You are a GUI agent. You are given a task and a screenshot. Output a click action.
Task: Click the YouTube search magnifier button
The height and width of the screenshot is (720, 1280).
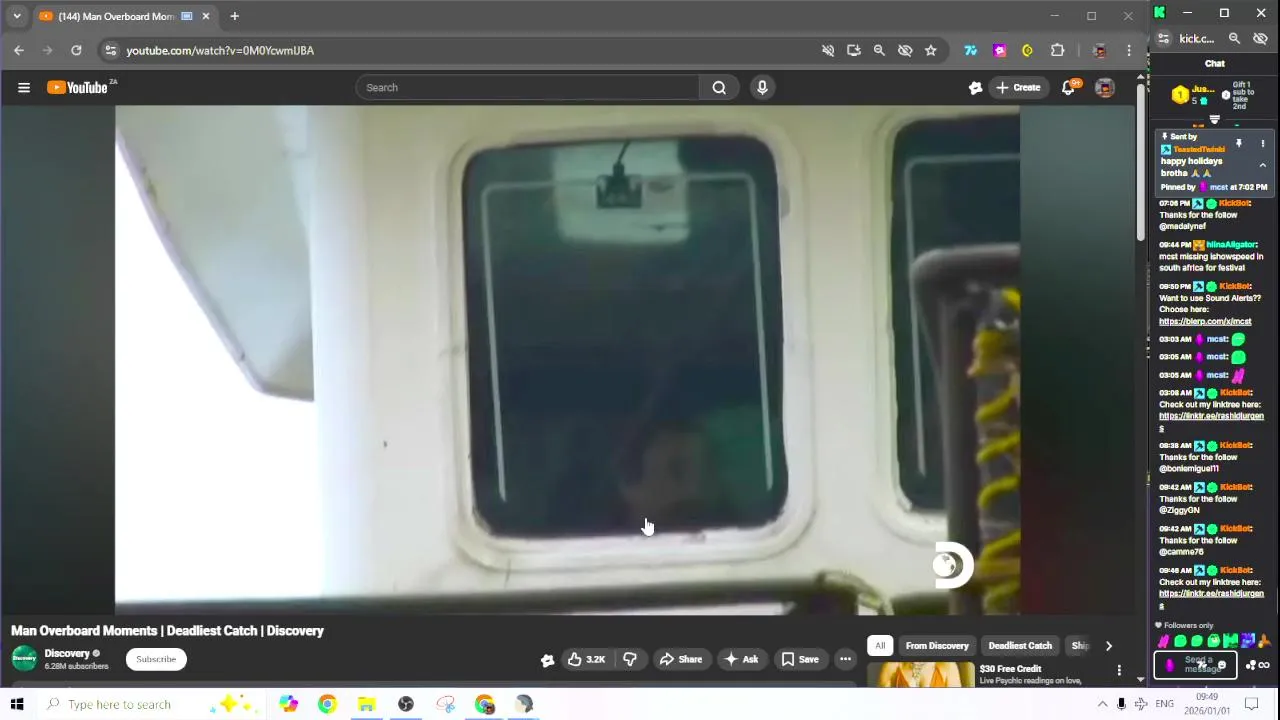719,88
